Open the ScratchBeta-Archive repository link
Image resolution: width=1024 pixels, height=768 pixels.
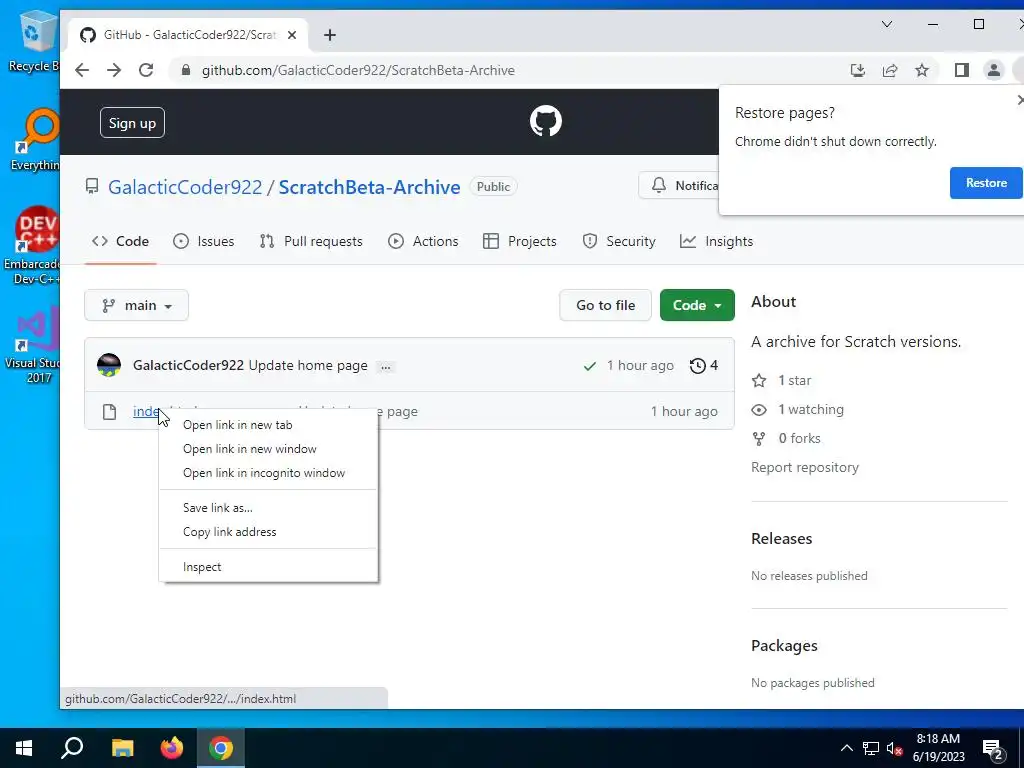[369, 187]
